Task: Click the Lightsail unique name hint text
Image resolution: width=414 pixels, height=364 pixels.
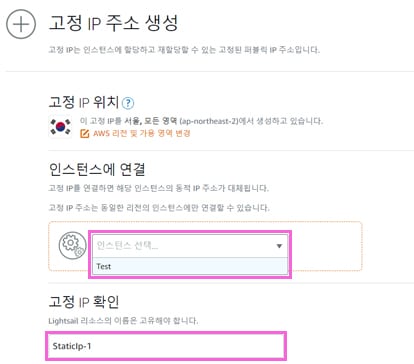Action: tap(123, 321)
